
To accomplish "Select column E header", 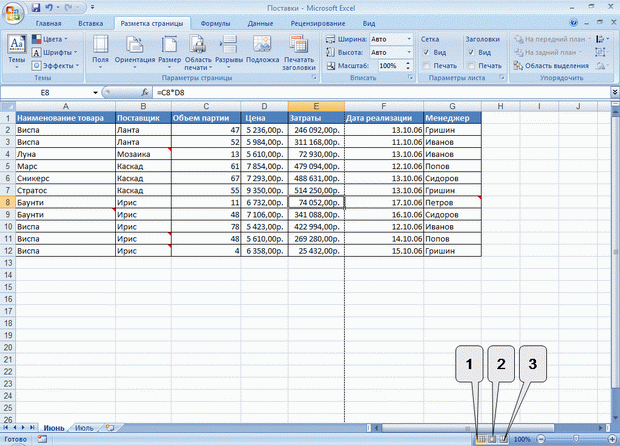I will 316,106.
